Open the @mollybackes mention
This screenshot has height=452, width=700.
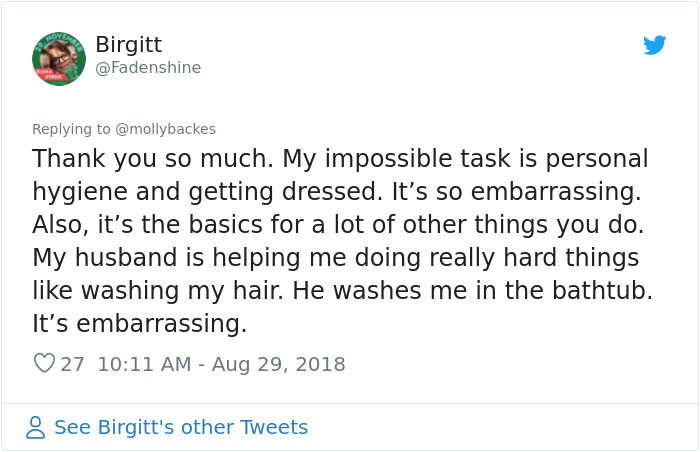tap(165, 129)
